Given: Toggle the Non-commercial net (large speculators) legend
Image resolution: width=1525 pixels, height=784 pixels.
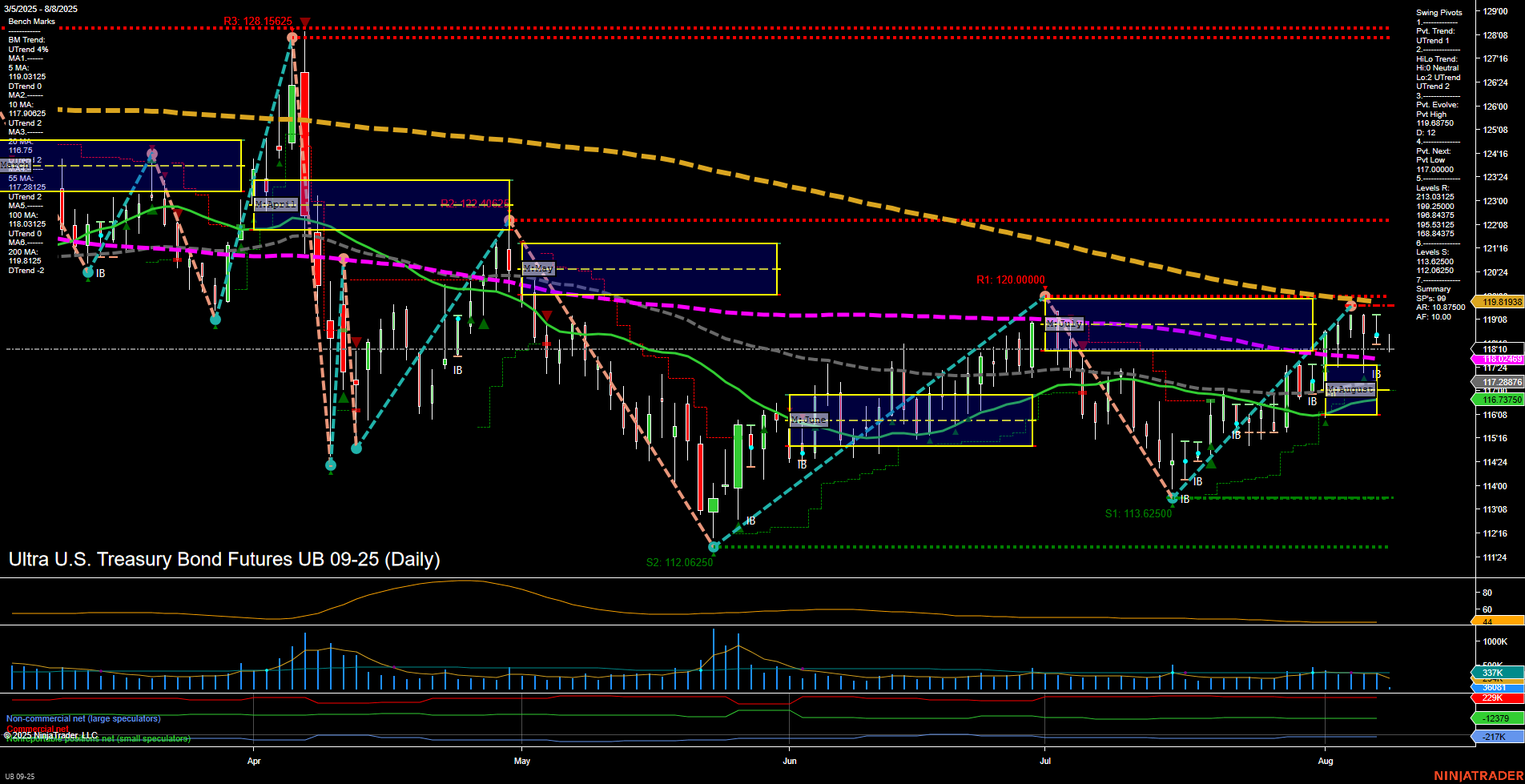Looking at the screenshot, I should tap(82, 718).
